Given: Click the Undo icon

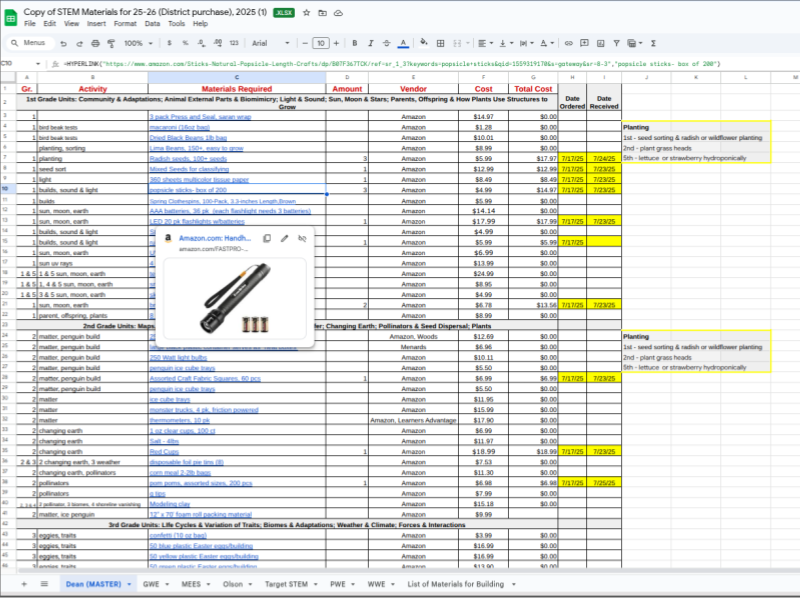Looking at the screenshot, I should click(63, 43).
